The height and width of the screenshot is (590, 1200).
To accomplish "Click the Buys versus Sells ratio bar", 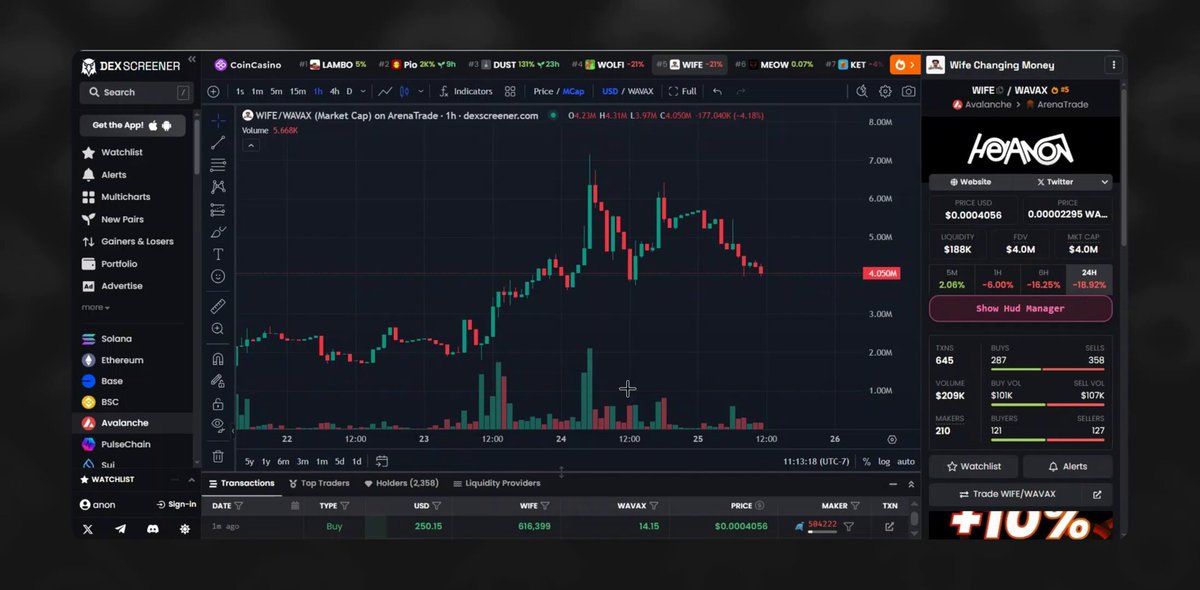I will coord(1048,370).
